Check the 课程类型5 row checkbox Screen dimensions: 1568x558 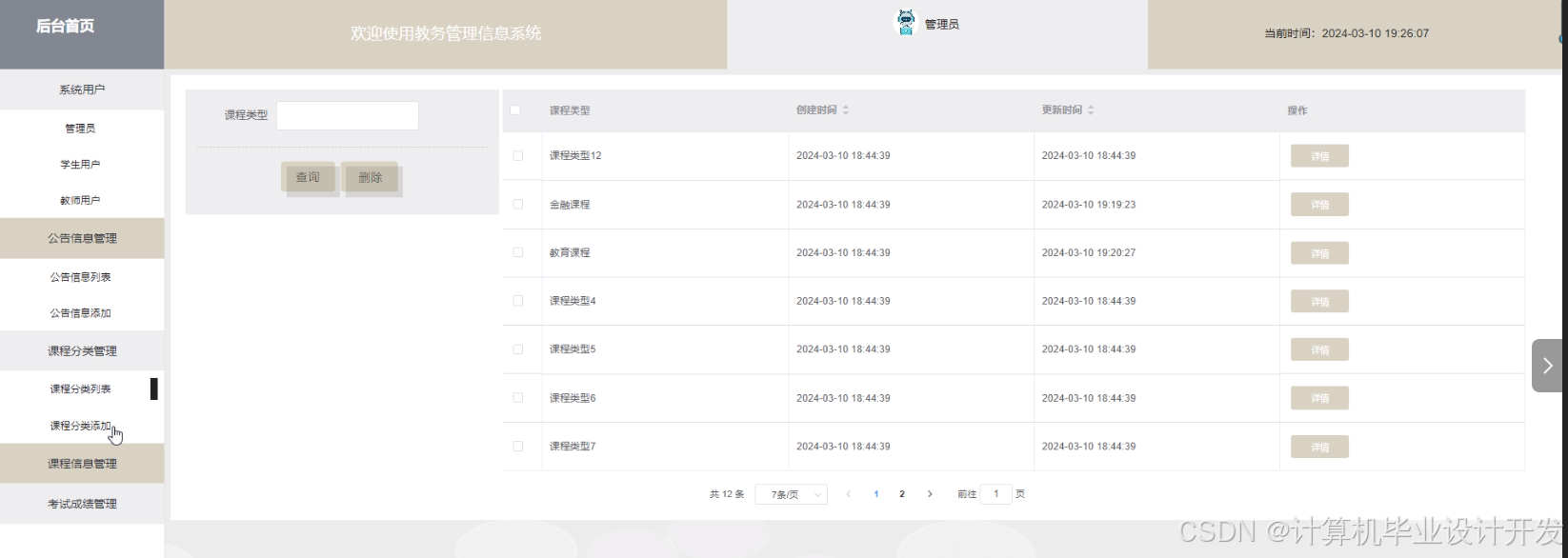coord(518,349)
